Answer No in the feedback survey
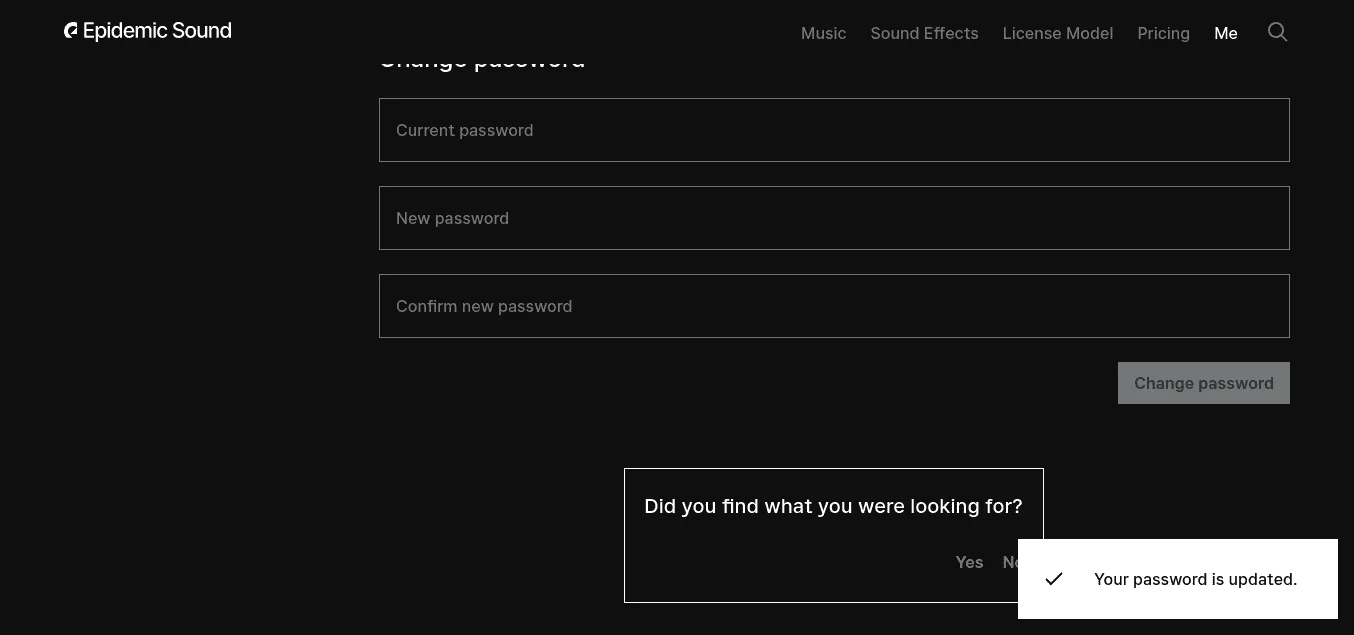Image resolution: width=1354 pixels, height=635 pixels. (x=1010, y=562)
